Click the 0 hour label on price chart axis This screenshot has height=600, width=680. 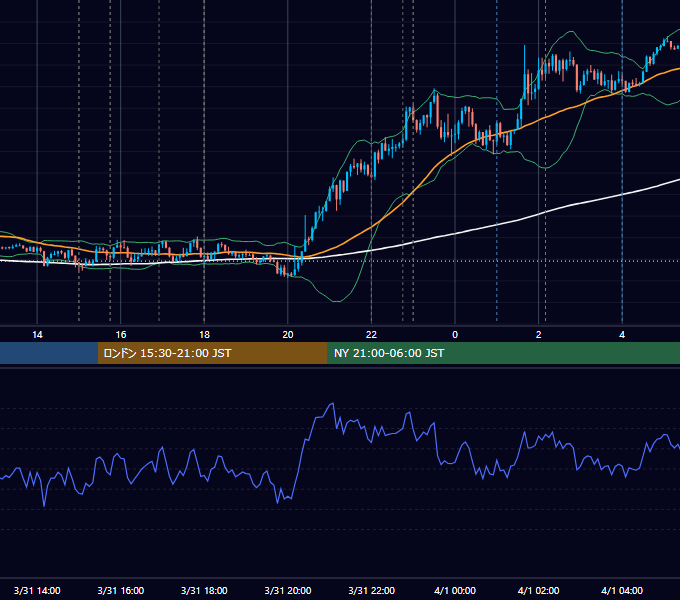pos(455,335)
